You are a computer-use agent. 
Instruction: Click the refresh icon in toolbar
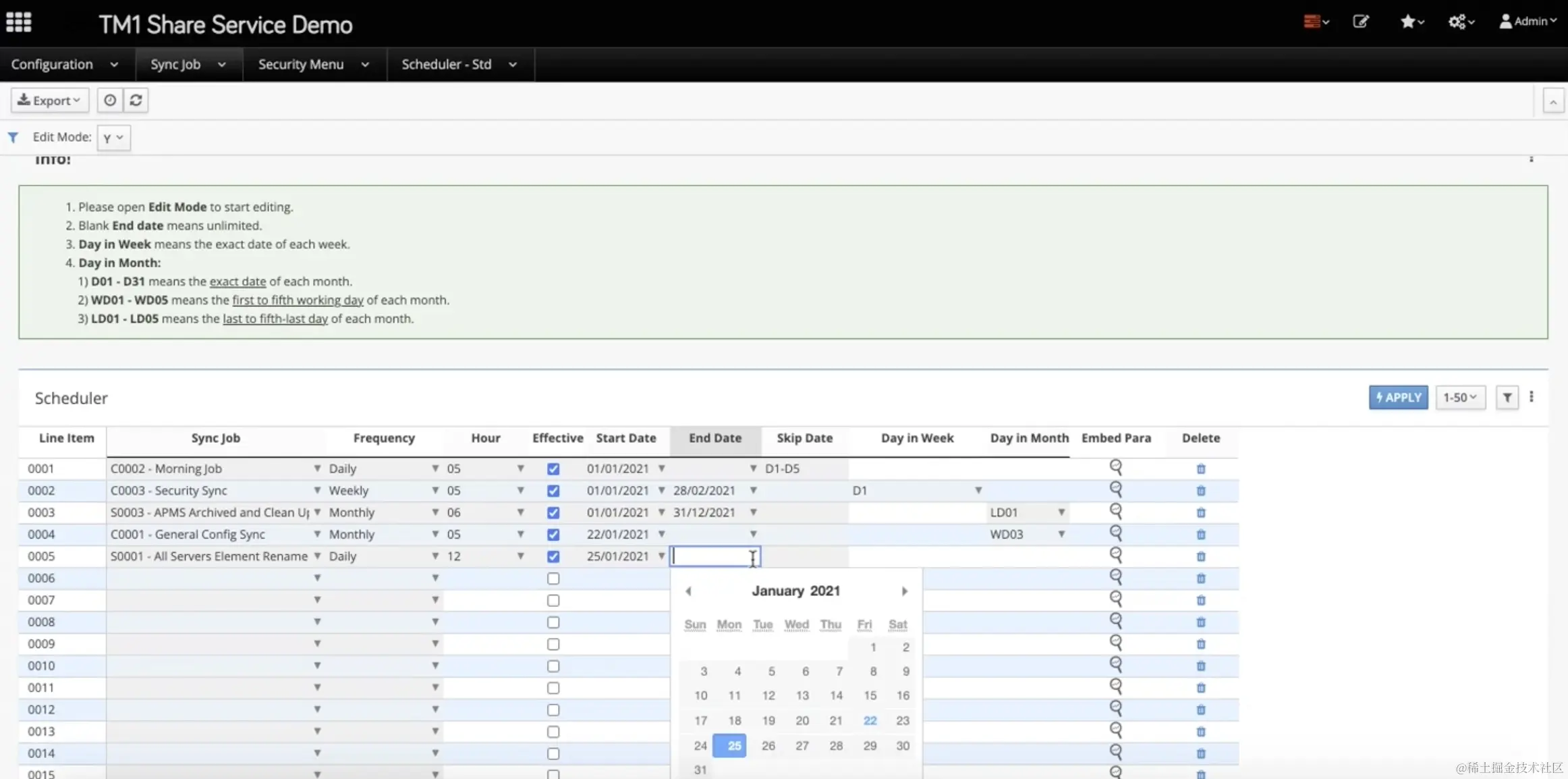click(136, 100)
